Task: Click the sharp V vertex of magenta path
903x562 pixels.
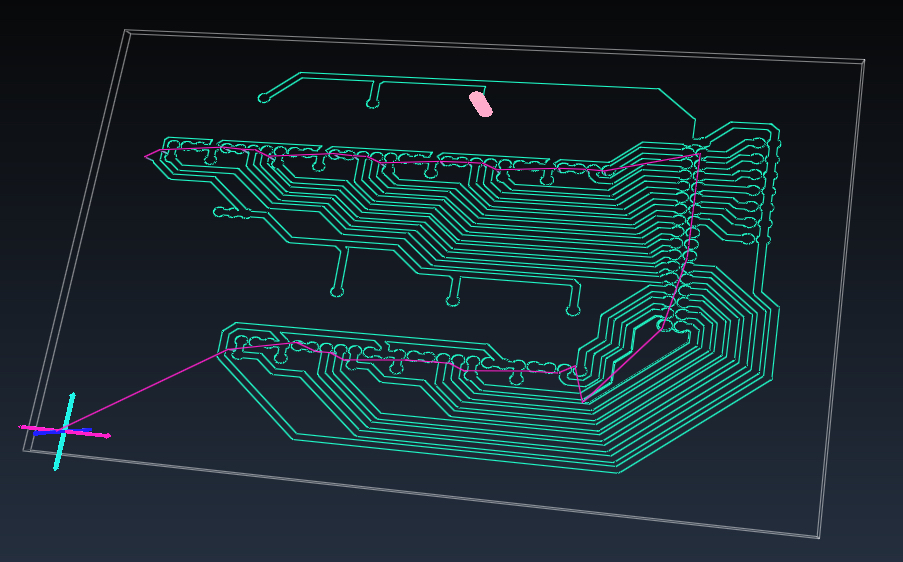Action: [x=583, y=401]
